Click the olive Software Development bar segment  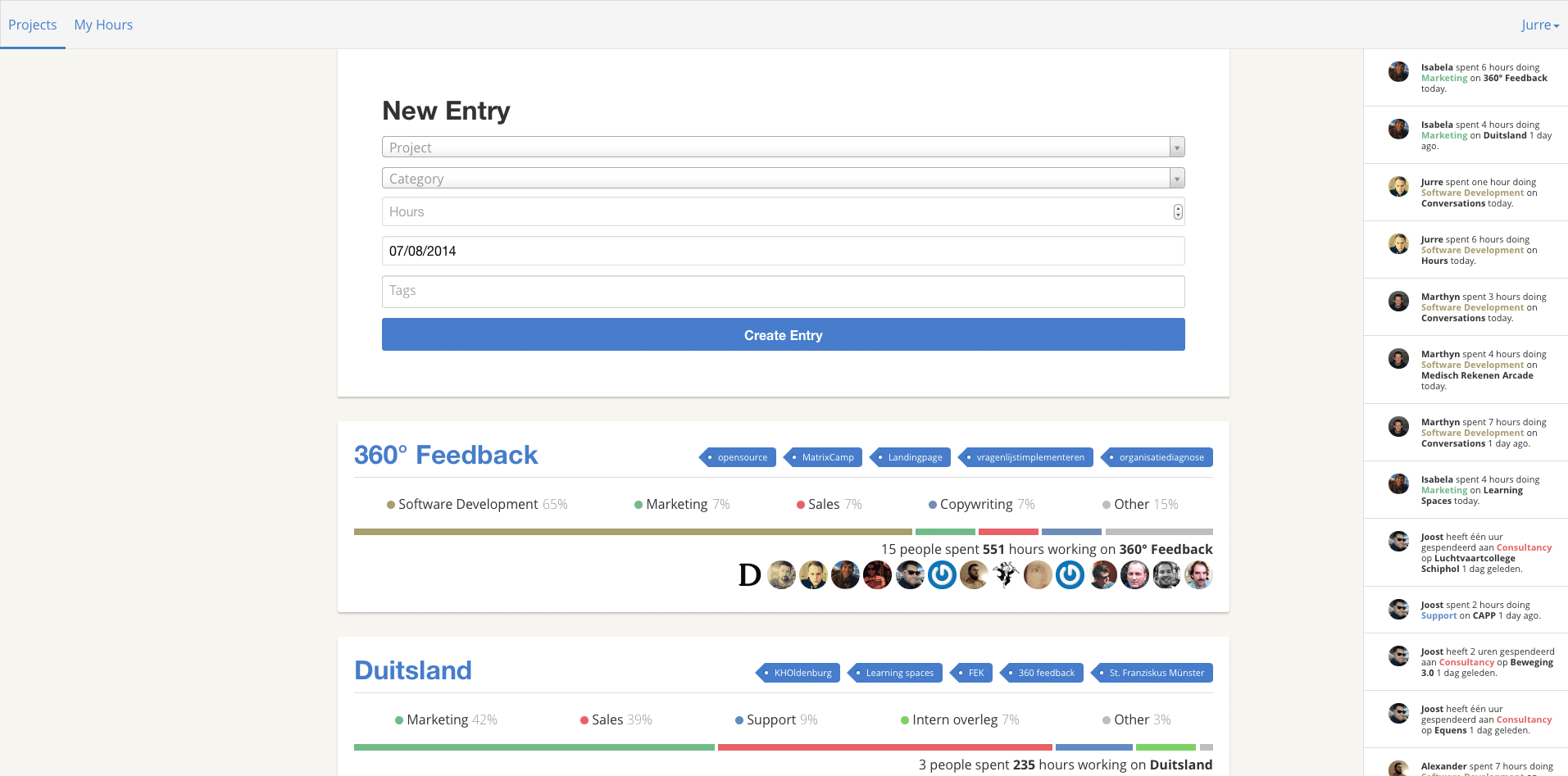click(631, 531)
